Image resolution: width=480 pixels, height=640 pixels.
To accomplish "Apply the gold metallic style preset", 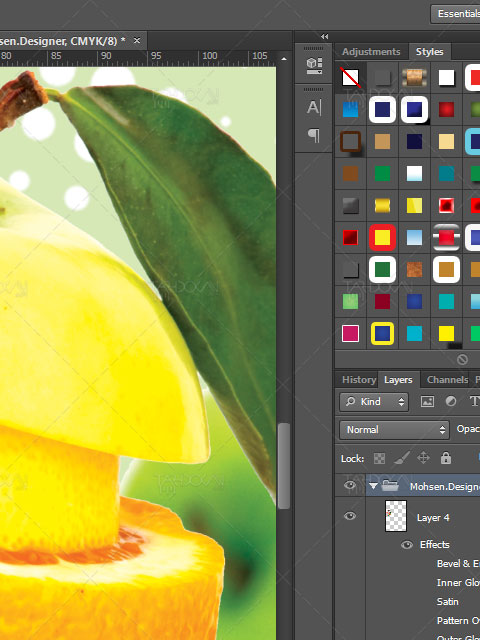I will pos(382,205).
